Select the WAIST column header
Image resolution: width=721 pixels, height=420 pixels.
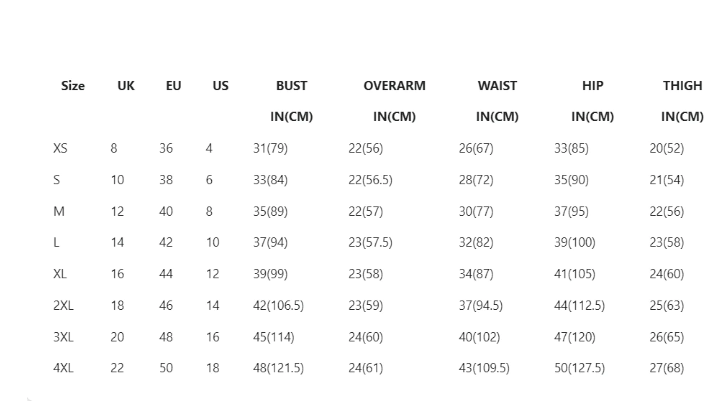click(497, 86)
